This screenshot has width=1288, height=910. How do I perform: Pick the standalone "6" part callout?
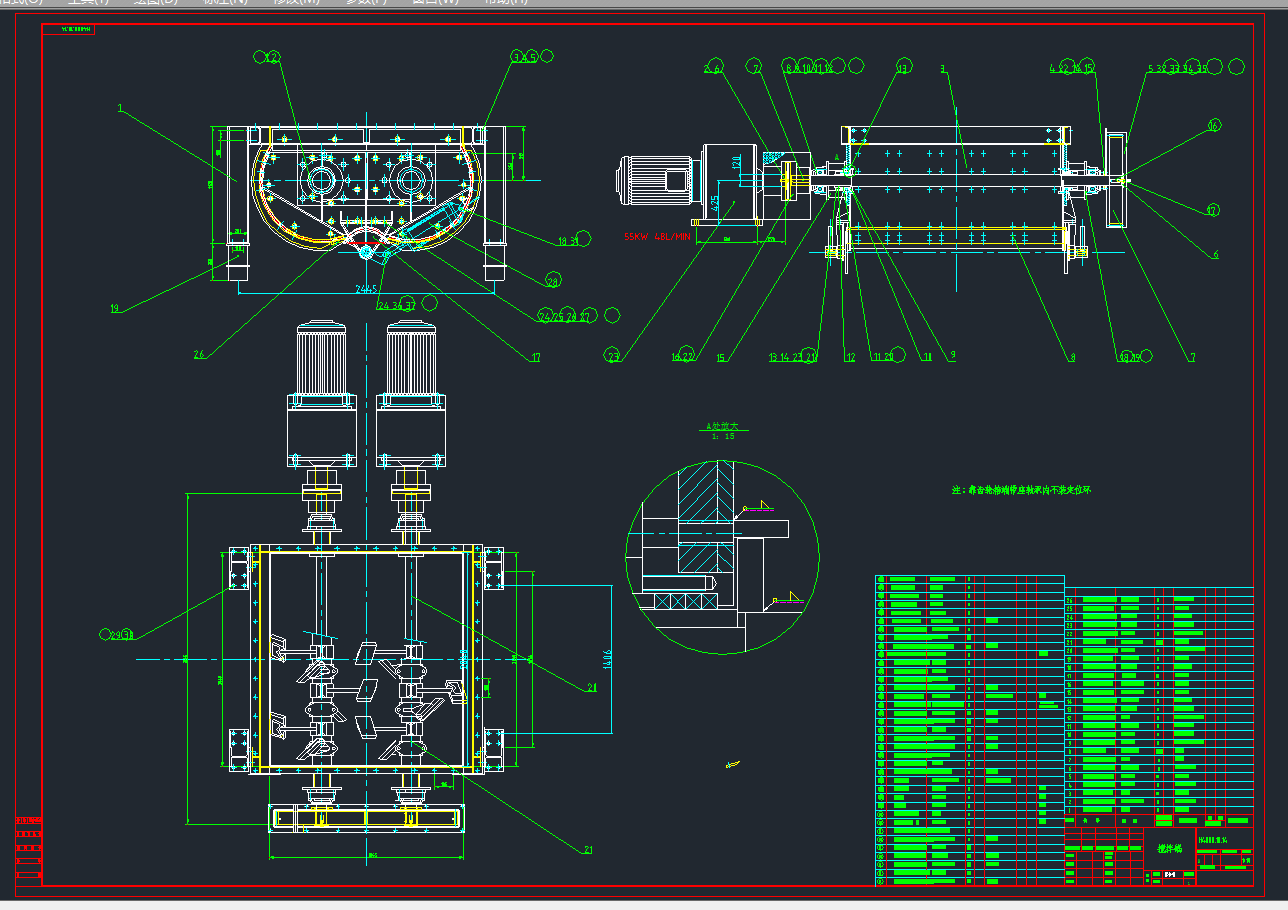coord(1216,255)
